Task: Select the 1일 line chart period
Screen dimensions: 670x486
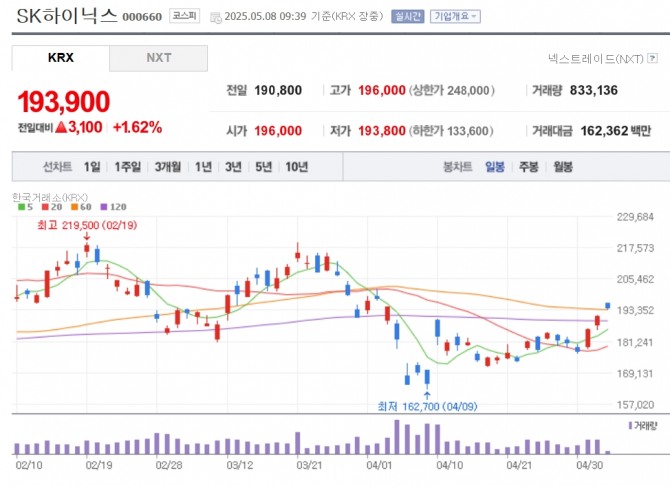Action: tap(92, 167)
